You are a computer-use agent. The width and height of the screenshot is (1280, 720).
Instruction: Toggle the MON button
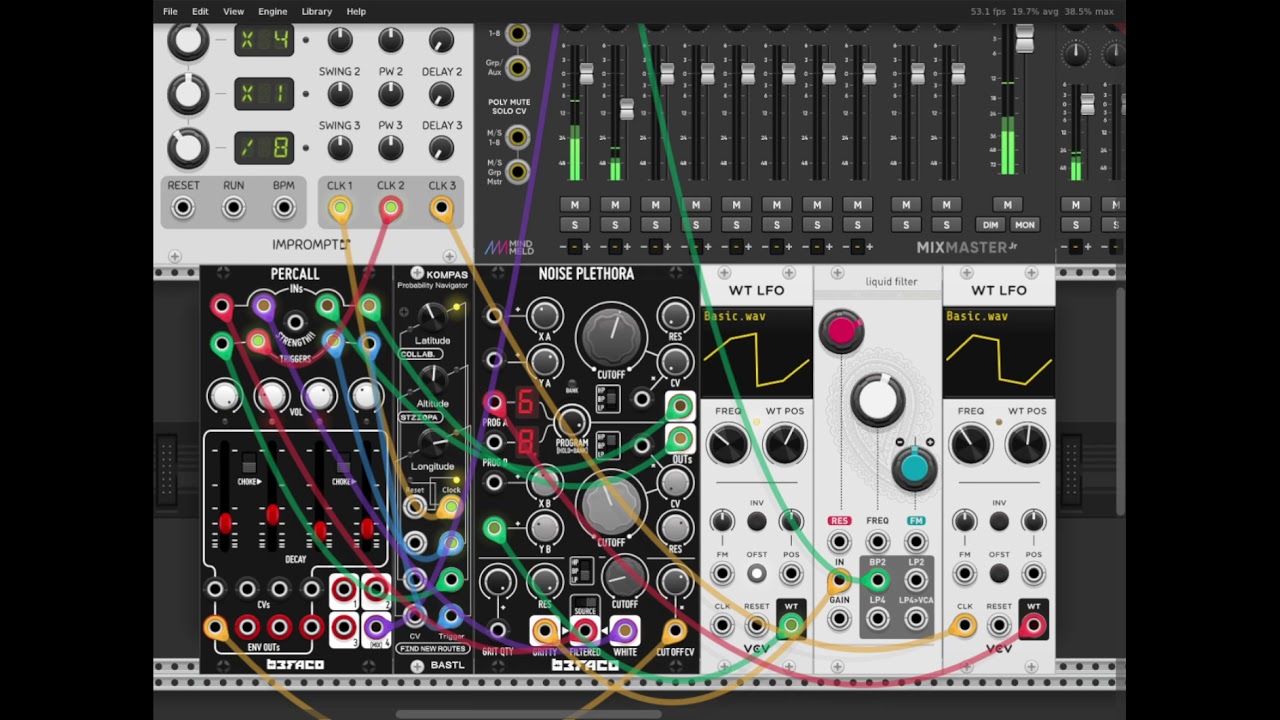coord(1024,225)
